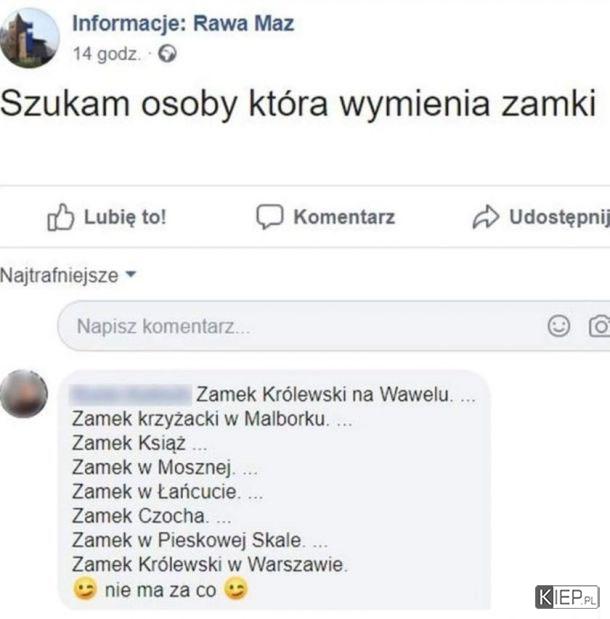Click the Lubię to! button label
This screenshot has height=619, width=610.
click(125, 217)
